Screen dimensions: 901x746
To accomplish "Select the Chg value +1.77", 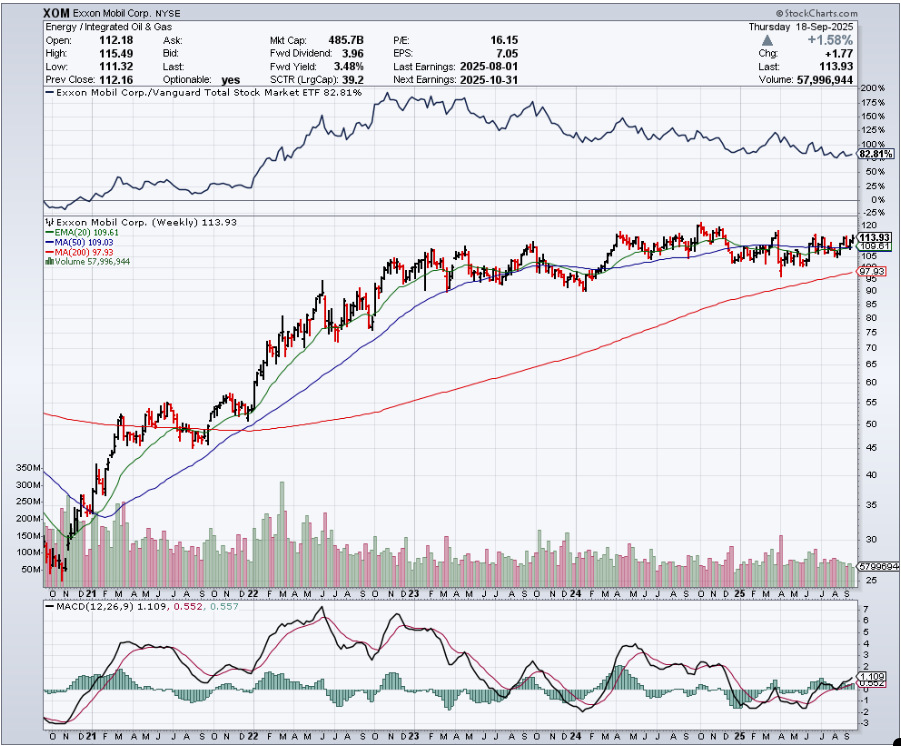I will pyautogui.click(x=841, y=53).
